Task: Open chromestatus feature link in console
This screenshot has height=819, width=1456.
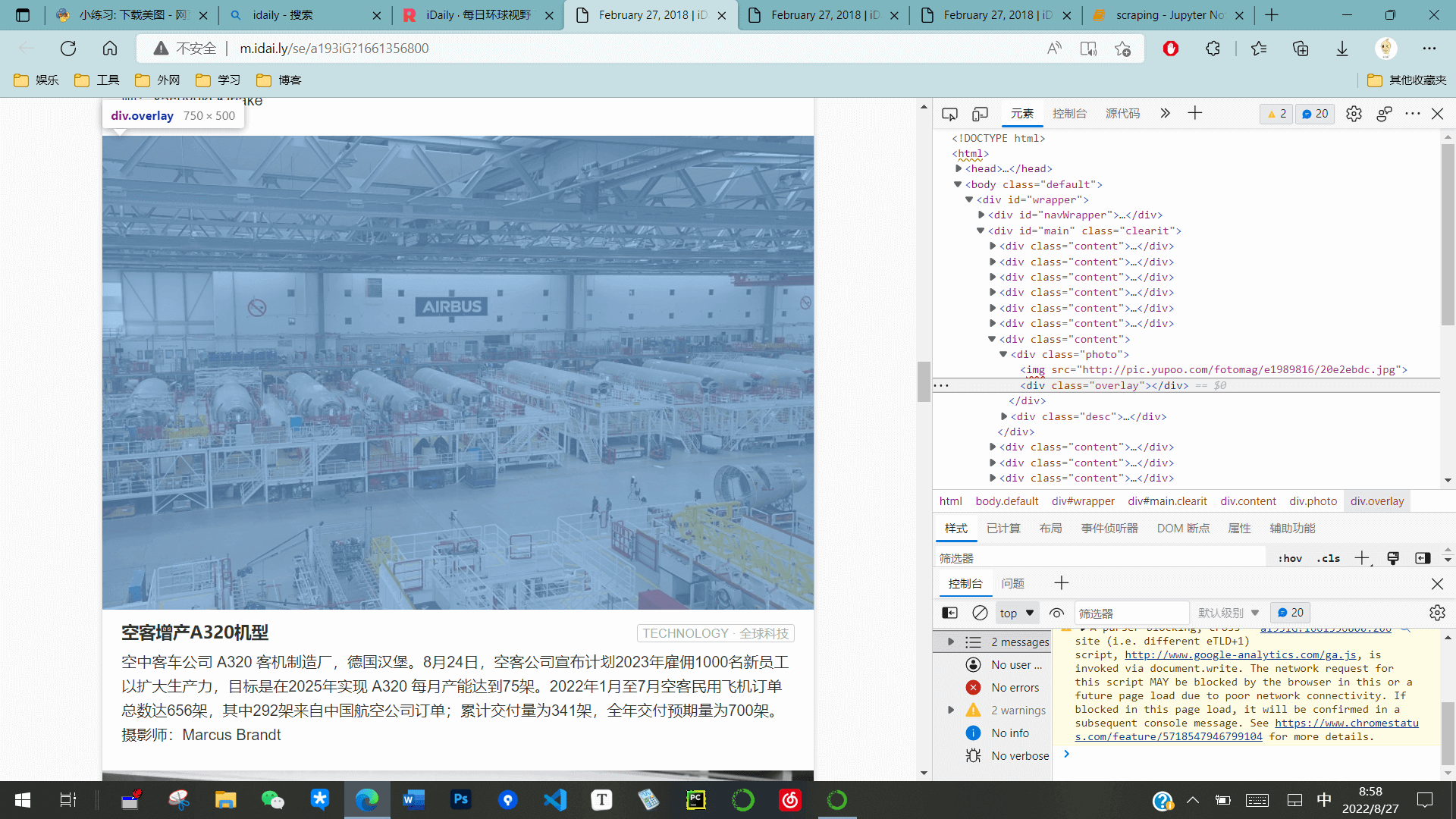Action: click(x=1247, y=730)
